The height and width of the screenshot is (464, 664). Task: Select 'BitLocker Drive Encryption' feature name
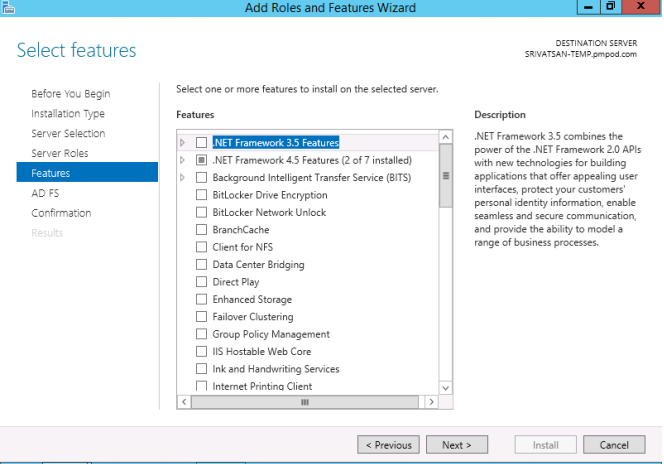click(270, 195)
